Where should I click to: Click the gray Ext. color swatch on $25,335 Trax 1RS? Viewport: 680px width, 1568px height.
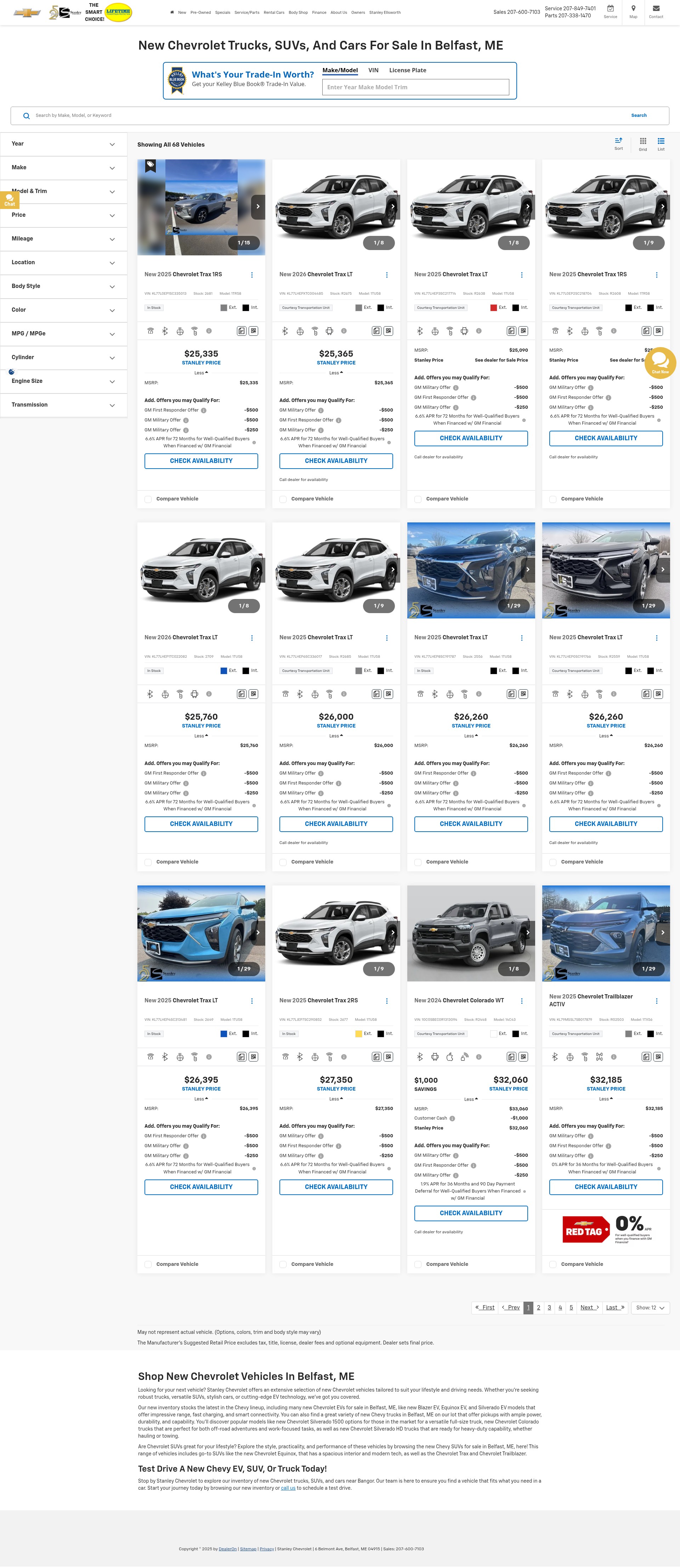224,308
